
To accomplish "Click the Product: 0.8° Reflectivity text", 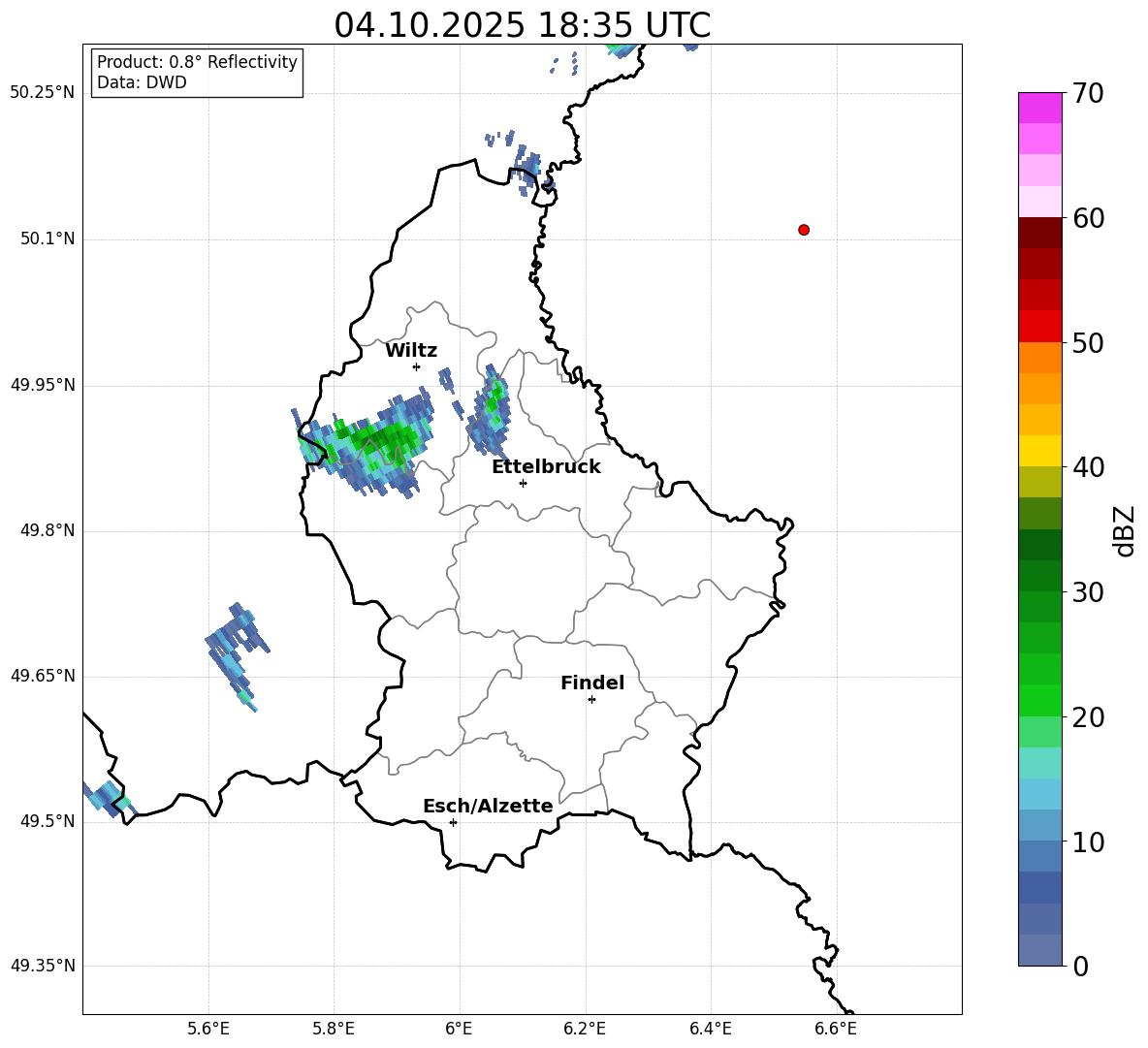I will (197, 62).
